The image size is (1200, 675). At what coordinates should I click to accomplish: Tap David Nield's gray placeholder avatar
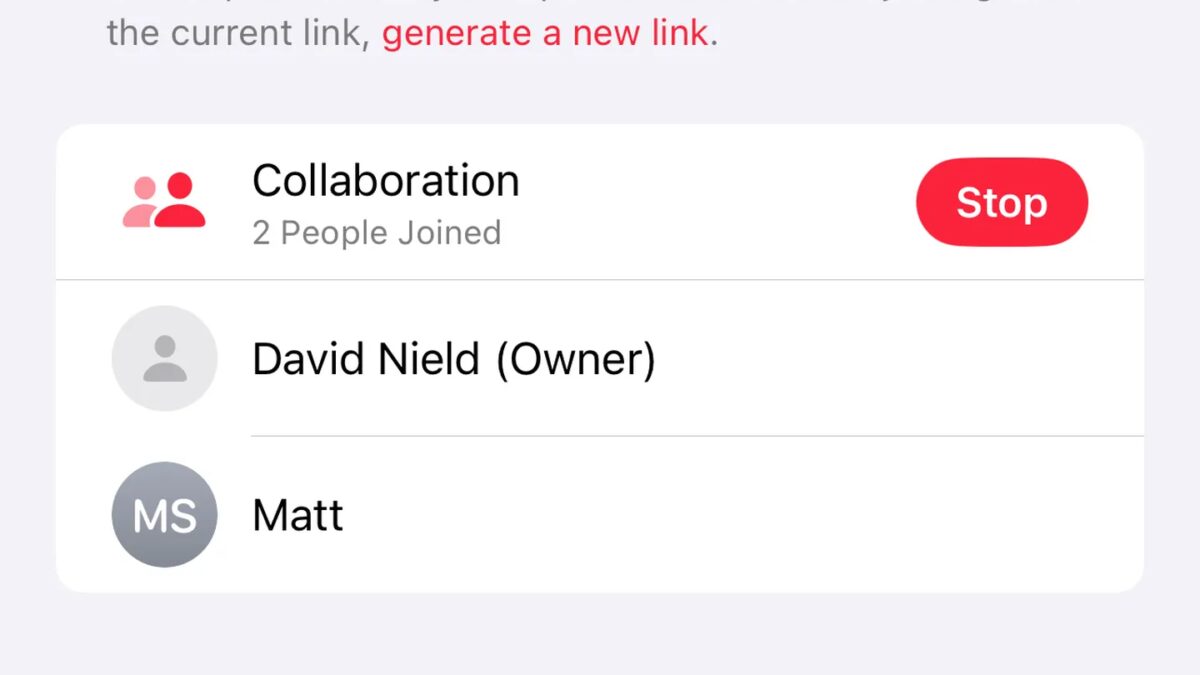coord(165,358)
